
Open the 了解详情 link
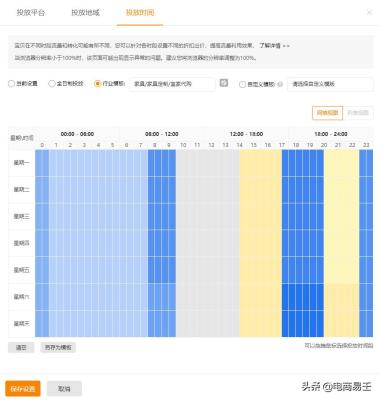pos(270,45)
